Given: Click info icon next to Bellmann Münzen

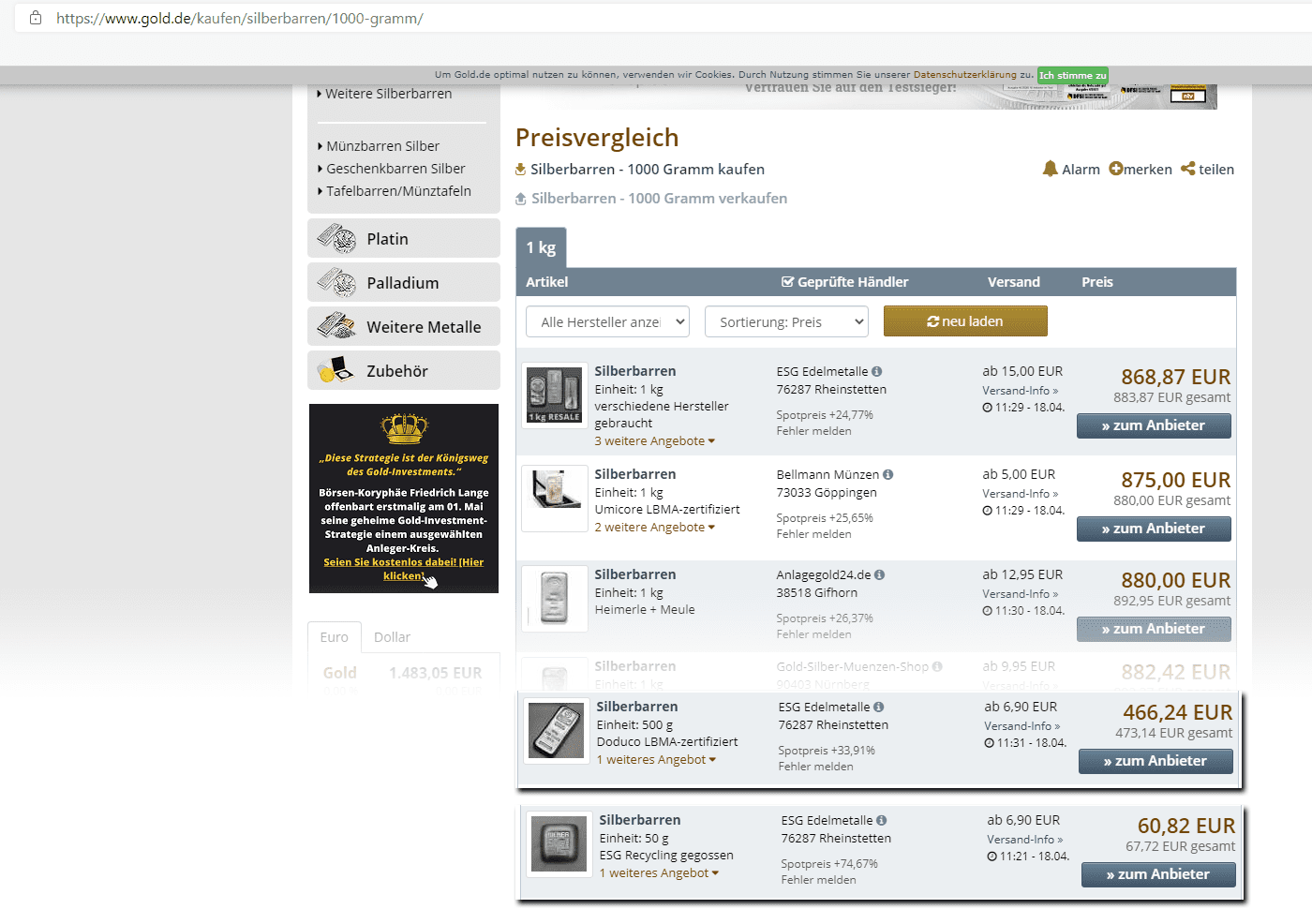Looking at the screenshot, I should 887,475.
